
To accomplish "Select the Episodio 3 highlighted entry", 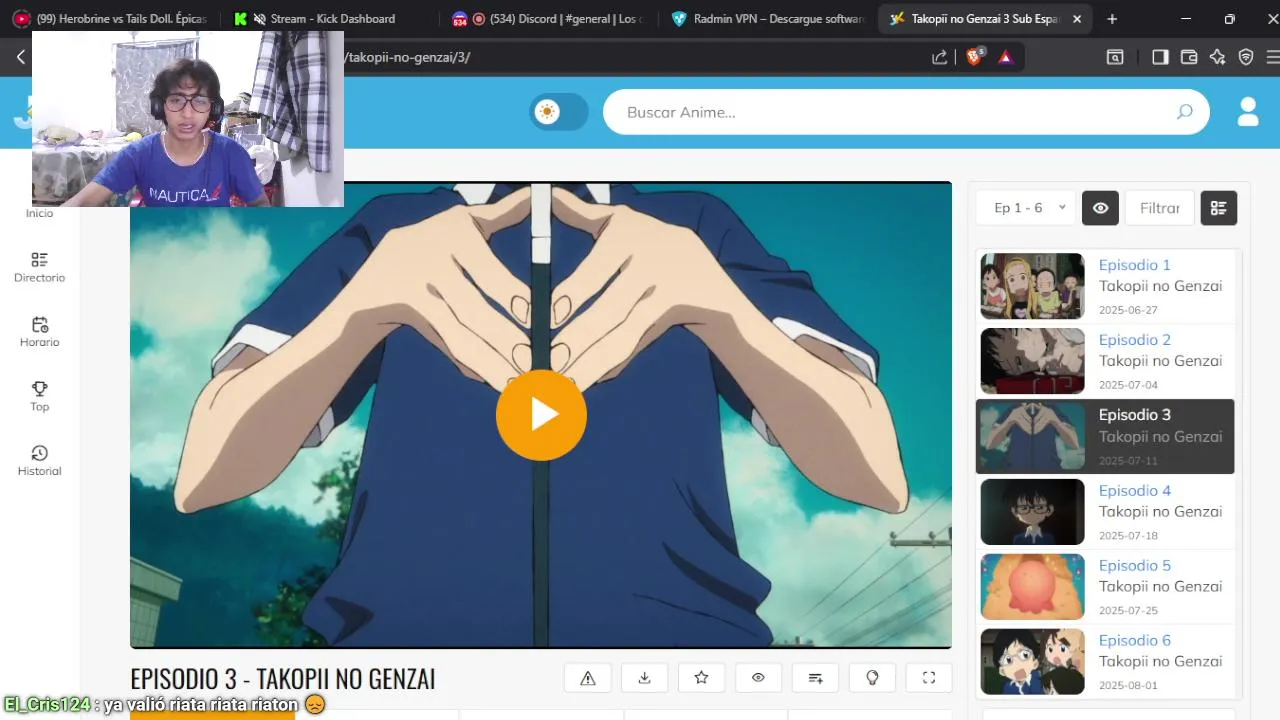I will pyautogui.click(x=1105, y=436).
